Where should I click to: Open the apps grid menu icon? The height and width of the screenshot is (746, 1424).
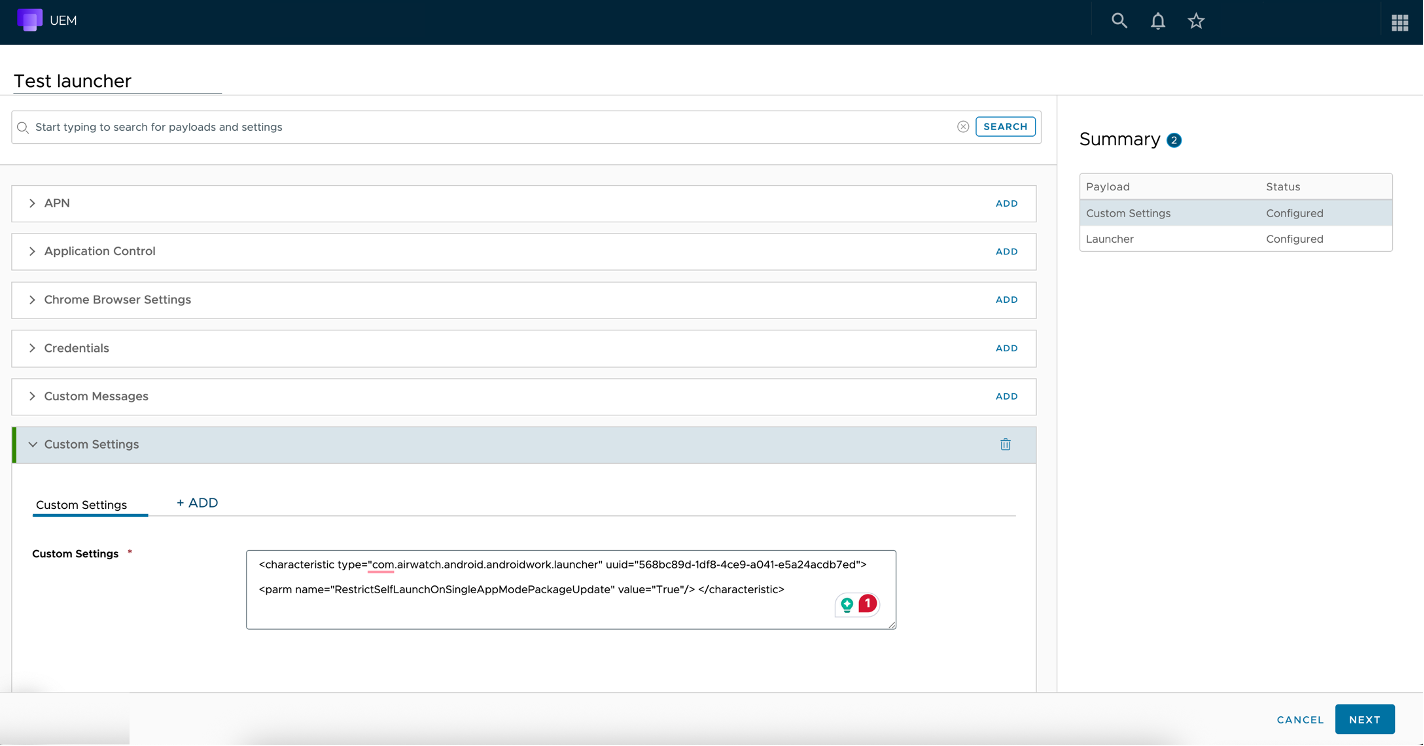1400,22
